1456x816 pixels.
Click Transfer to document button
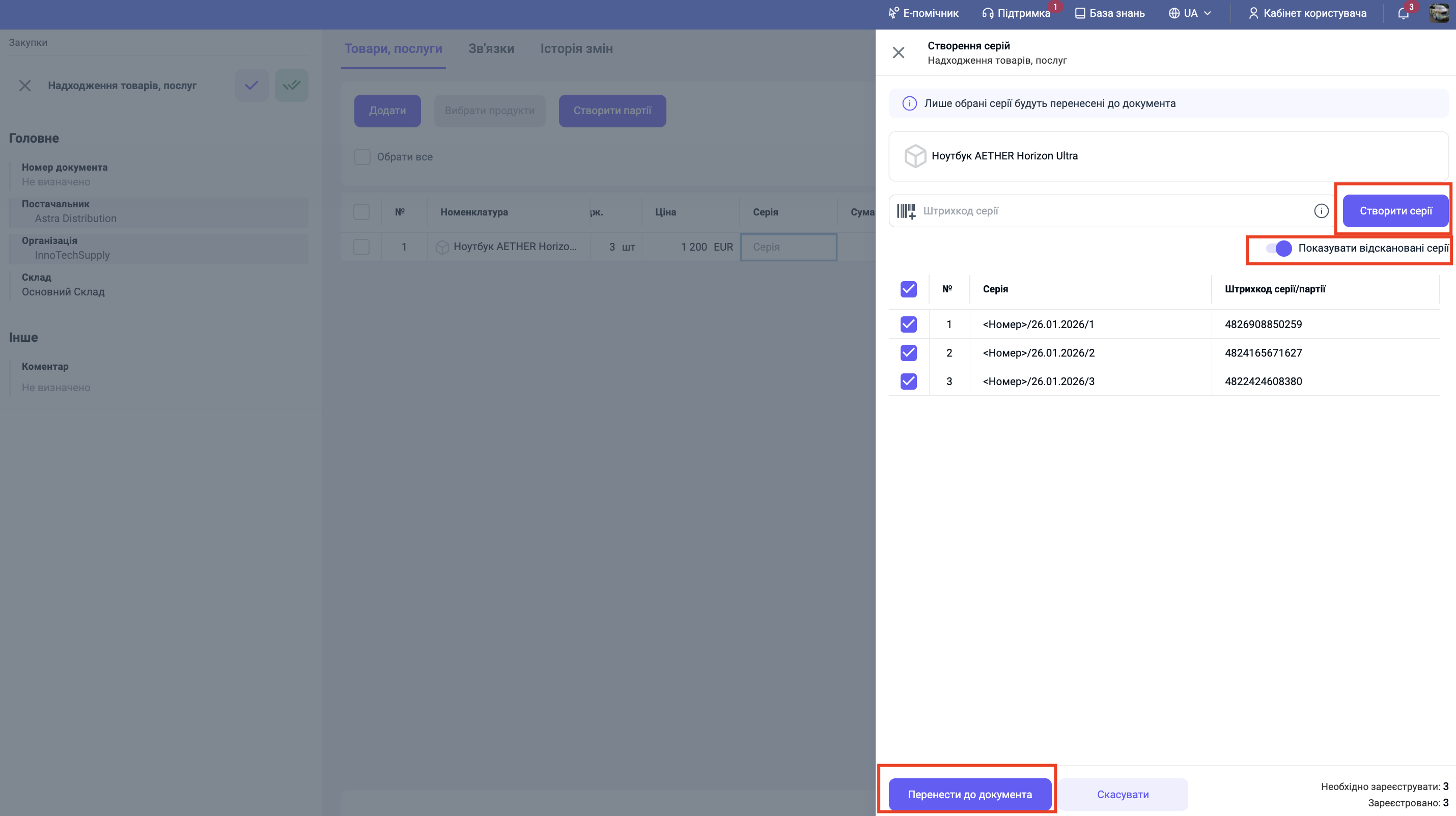coord(969,794)
